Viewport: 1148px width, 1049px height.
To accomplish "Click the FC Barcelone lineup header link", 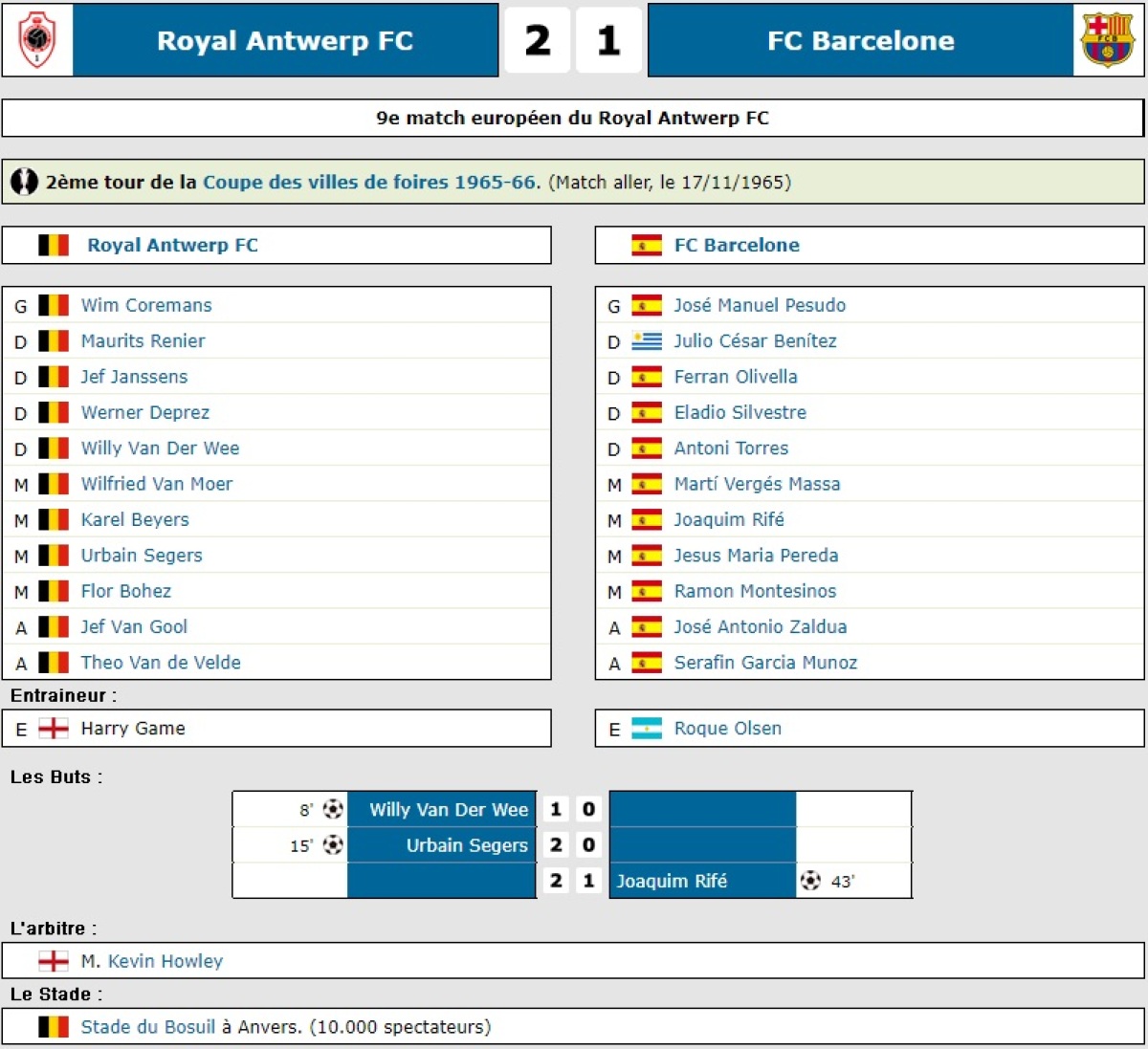I will [737, 246].
